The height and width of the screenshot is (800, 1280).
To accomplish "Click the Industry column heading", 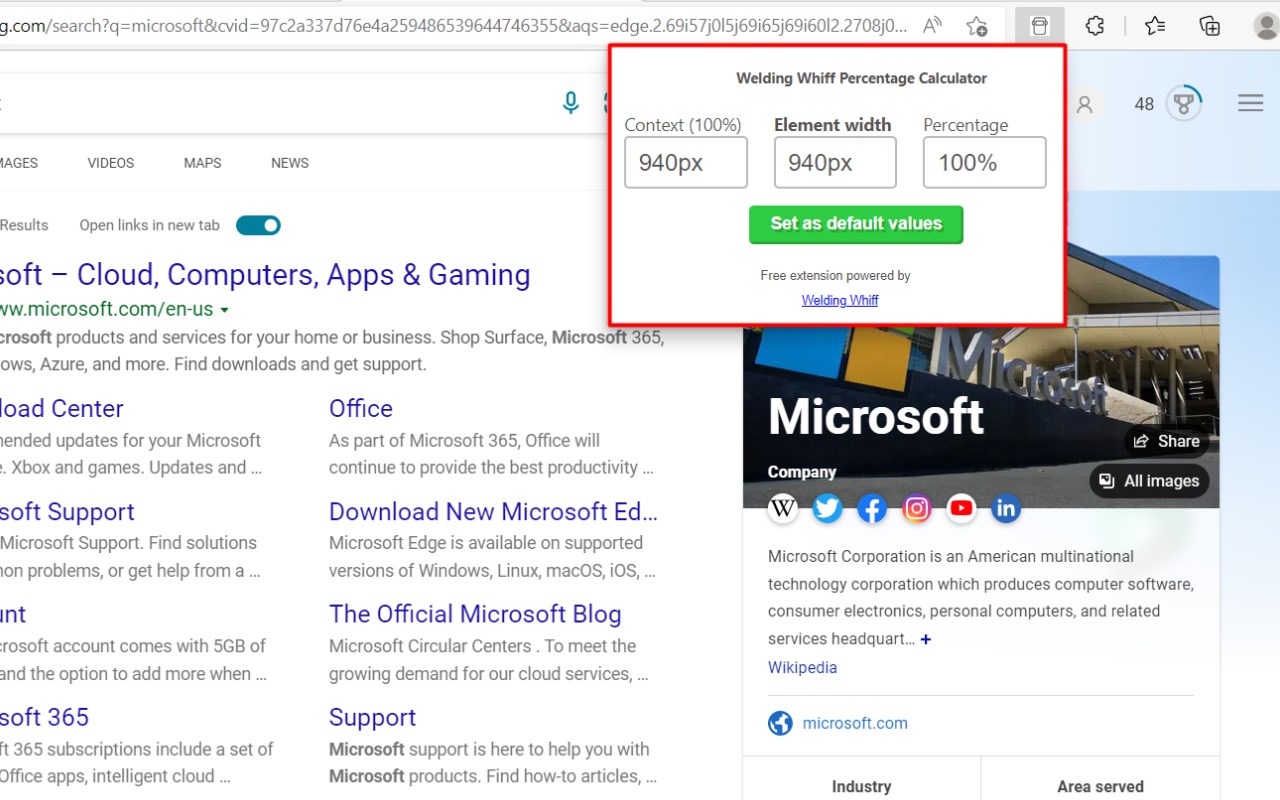I will click(x=861, y=787).
